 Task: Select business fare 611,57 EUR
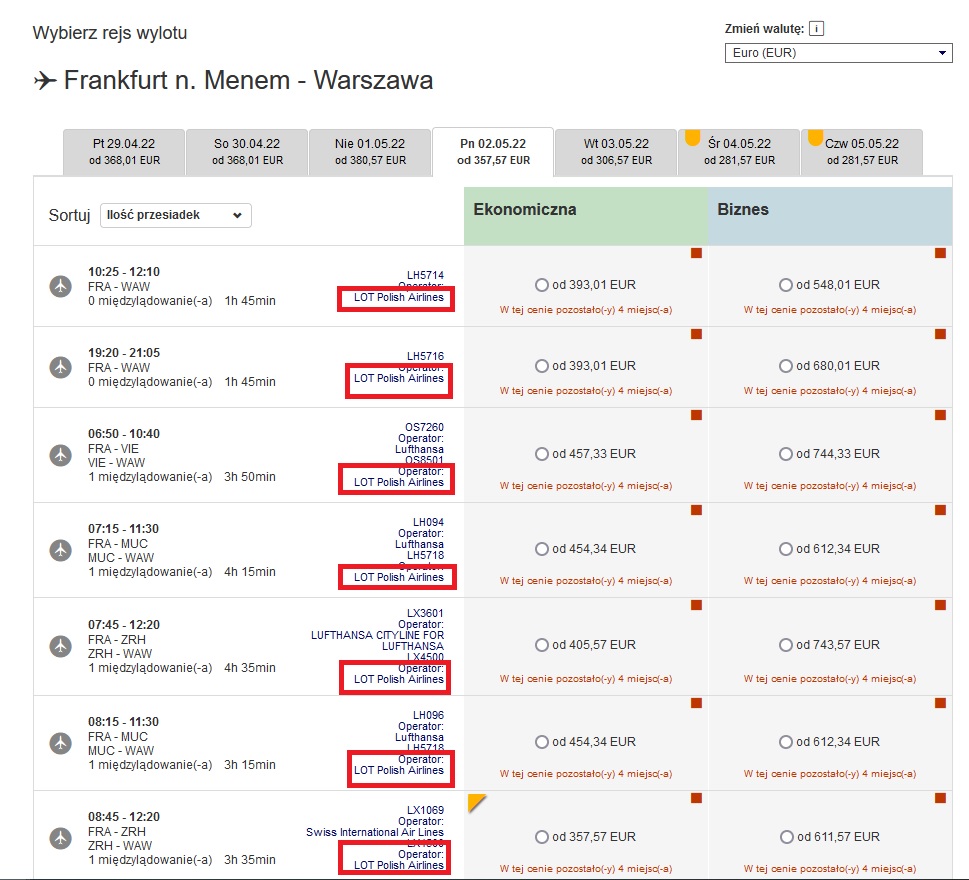tap(787, 837)
